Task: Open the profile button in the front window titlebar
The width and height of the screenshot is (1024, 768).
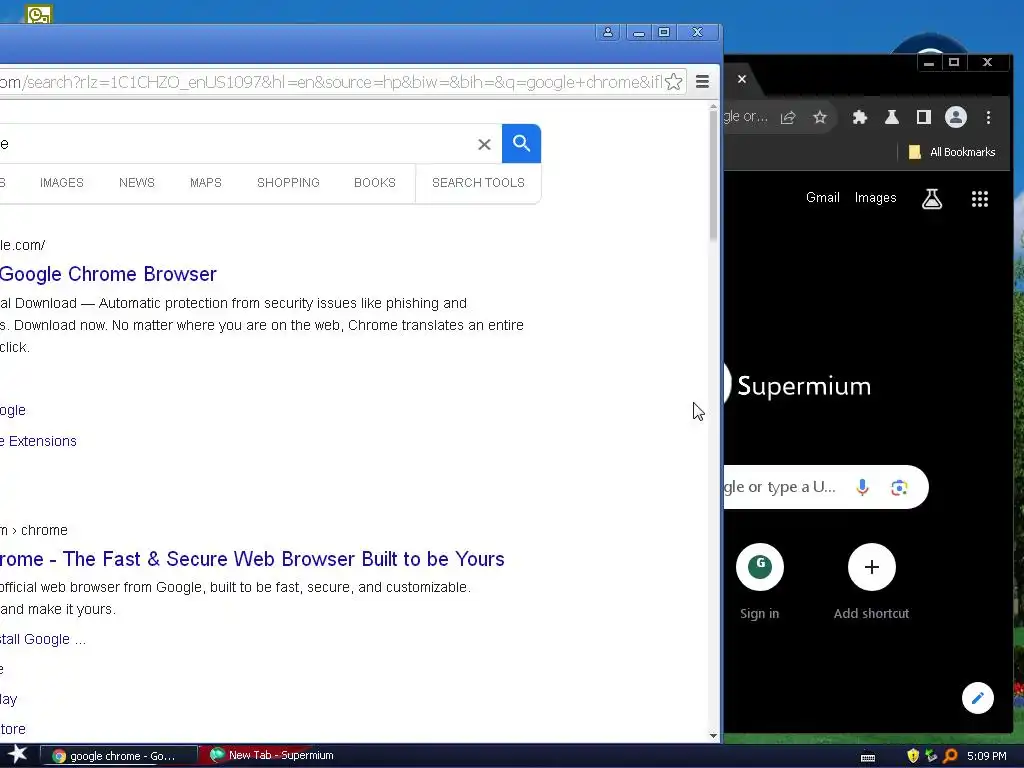Action: [607, 33]
